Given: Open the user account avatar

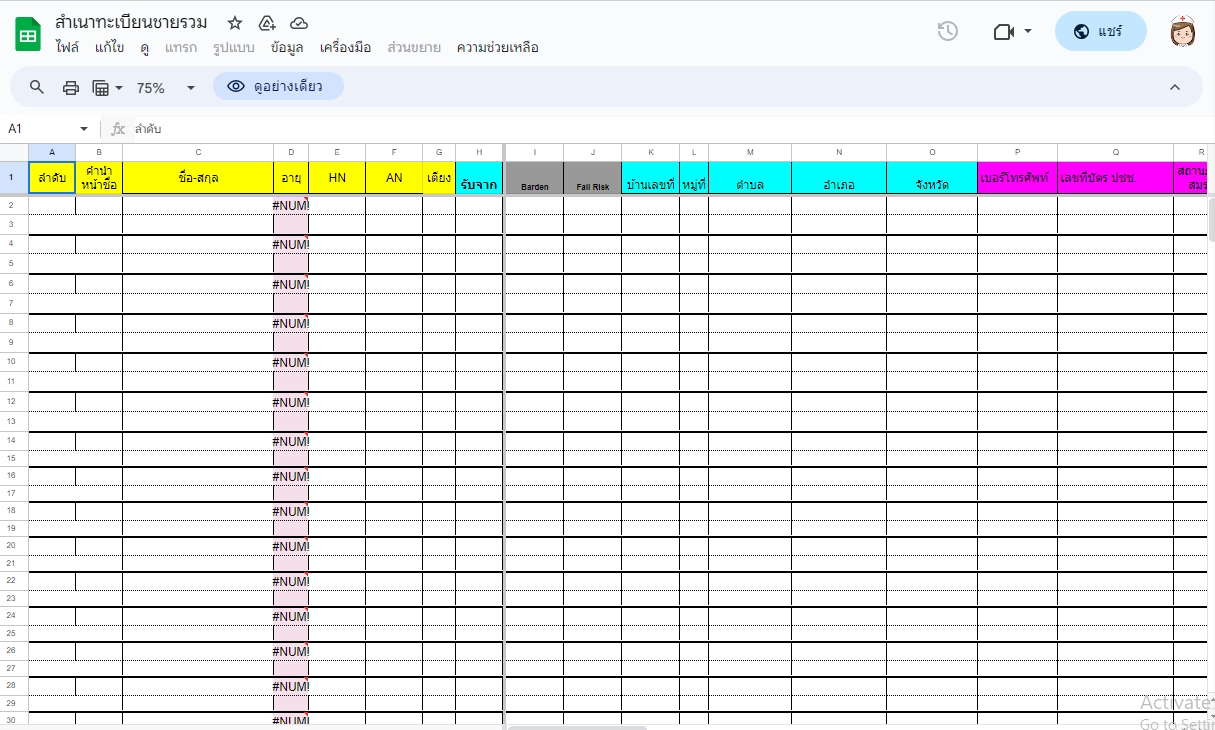Looking at the screenshot, I should (x=1183, y=31).
